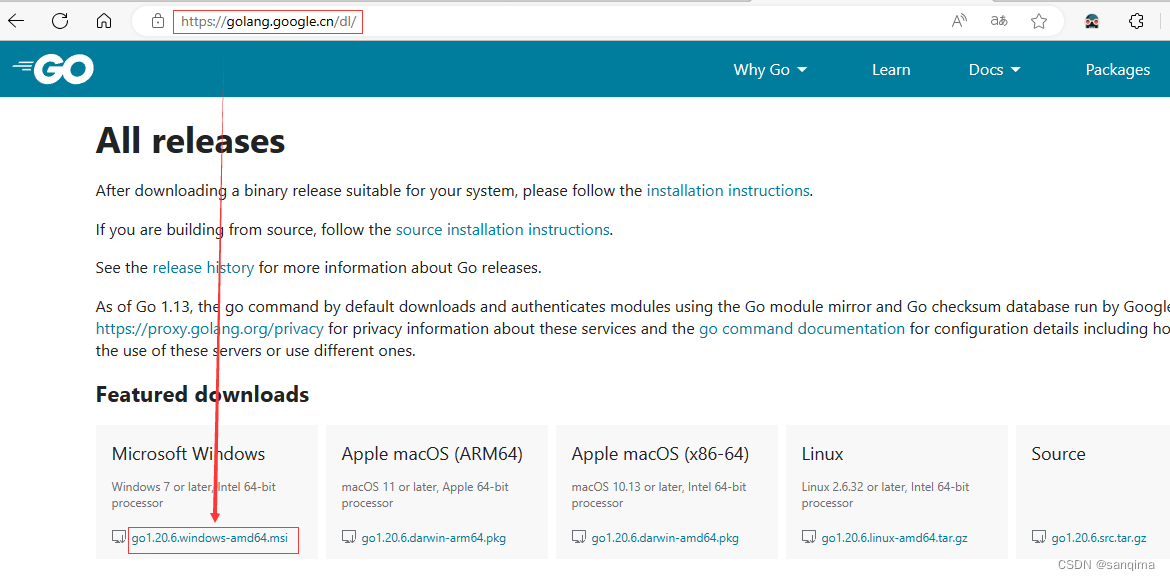Open the source installation instructions link

(502, 230)
